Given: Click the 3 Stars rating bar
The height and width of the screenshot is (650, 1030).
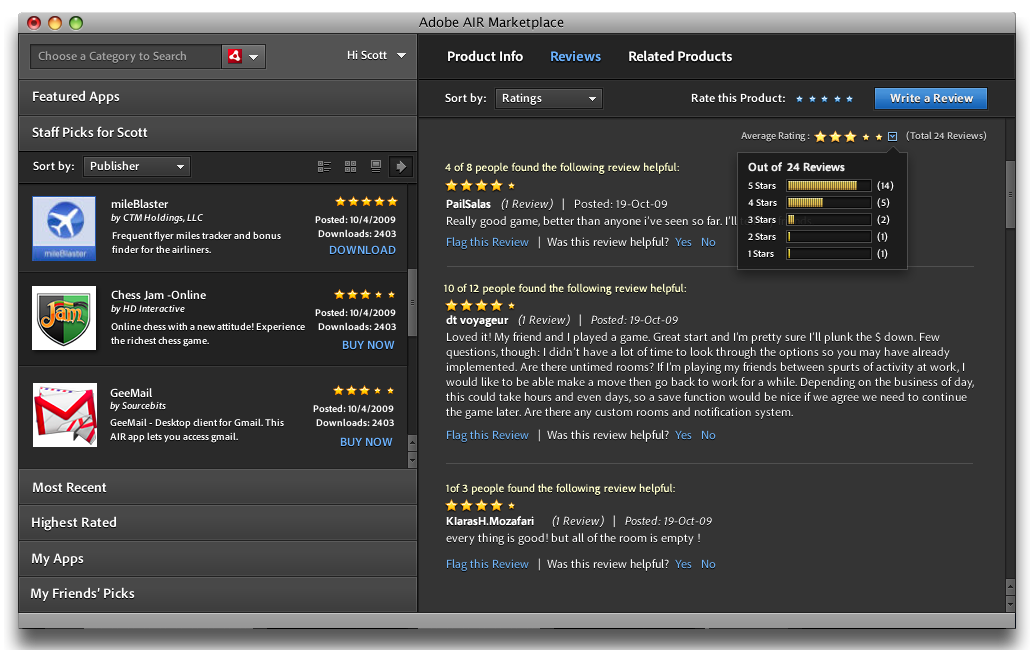Looking at the screenshot, I should 829,220.
